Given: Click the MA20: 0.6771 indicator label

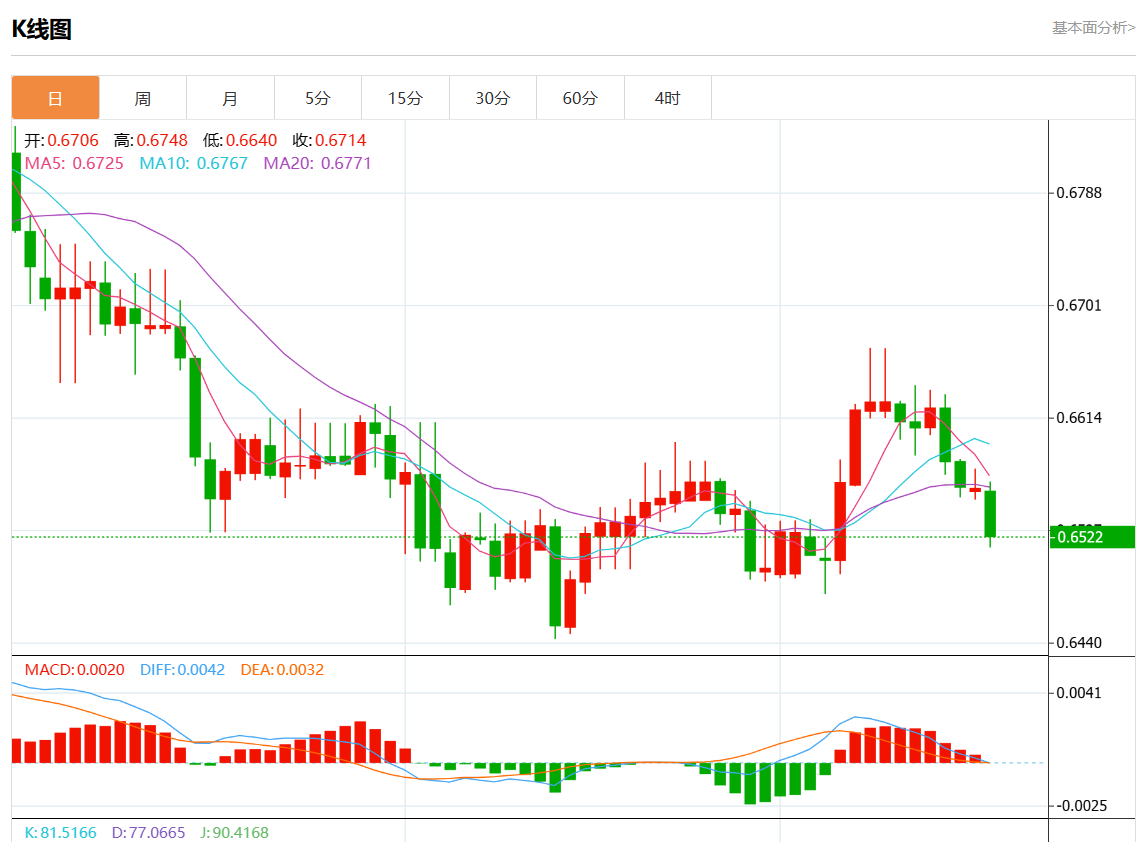Looking at the screenshot, I should [318, 163].
